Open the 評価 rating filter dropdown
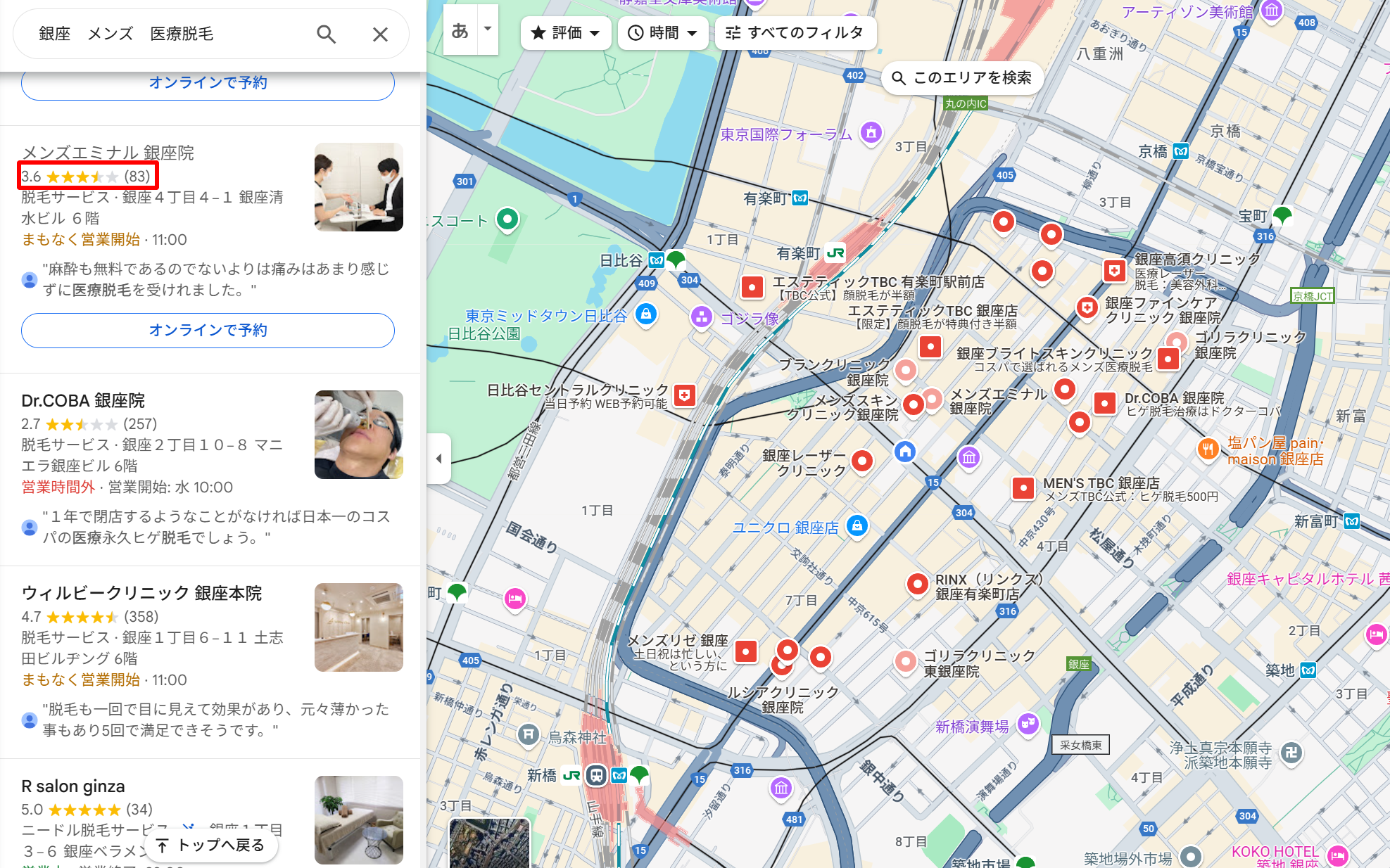The height and width of the screenshot is (868, 1390). pyautogui.click(x=566, y=33)
